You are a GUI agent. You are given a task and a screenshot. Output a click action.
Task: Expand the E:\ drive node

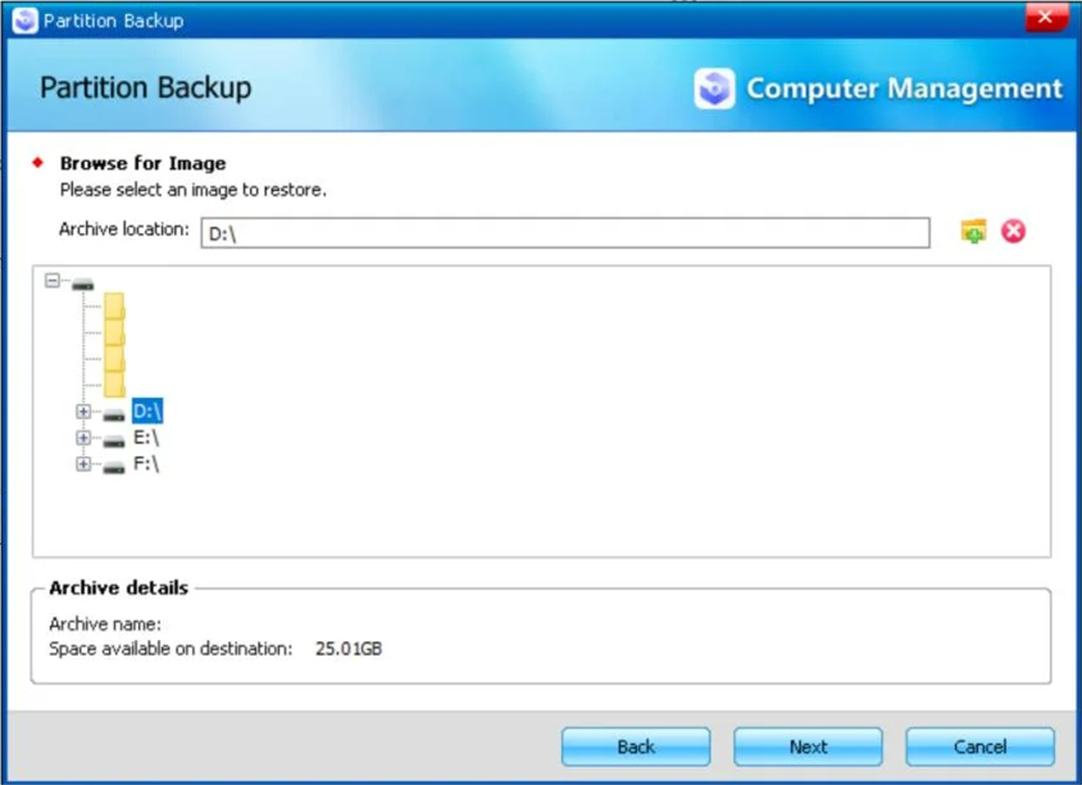(x=84, y=437)
